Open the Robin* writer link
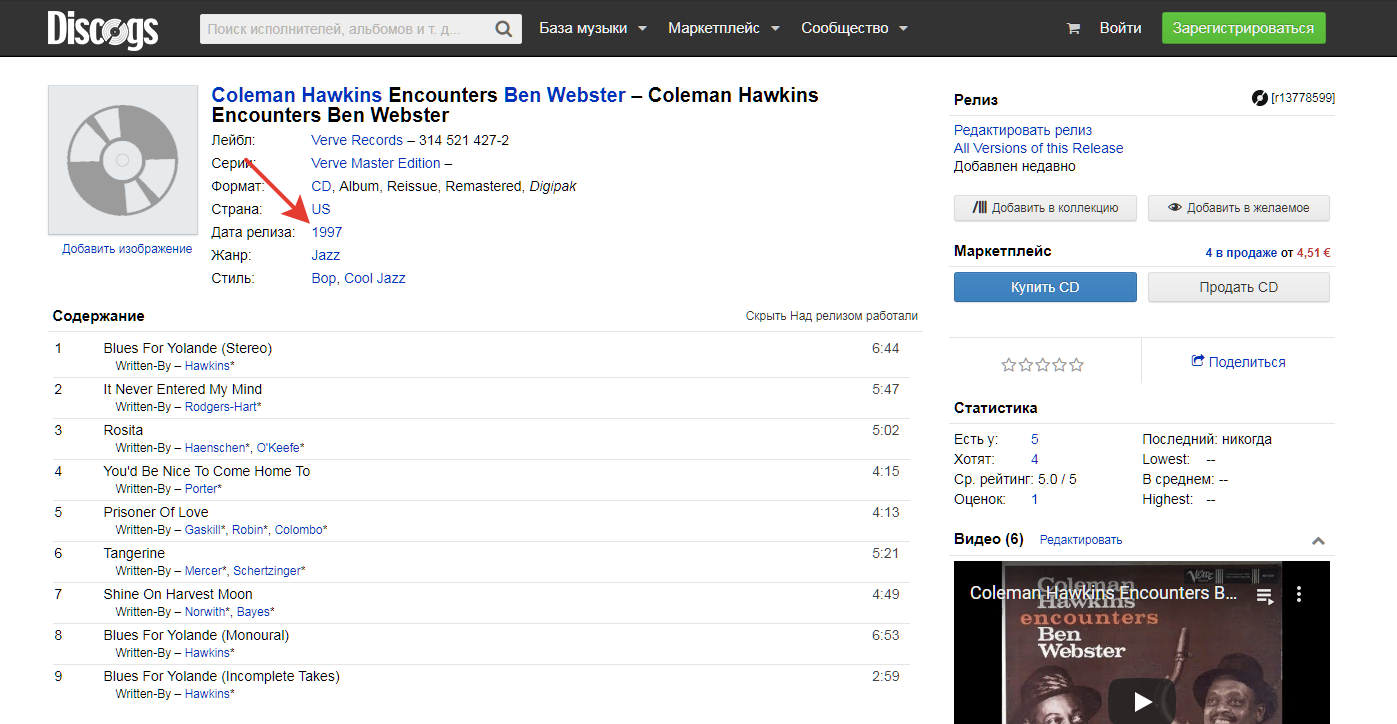The height and width of the screenshot is (724, 1397). coord(250,530)
